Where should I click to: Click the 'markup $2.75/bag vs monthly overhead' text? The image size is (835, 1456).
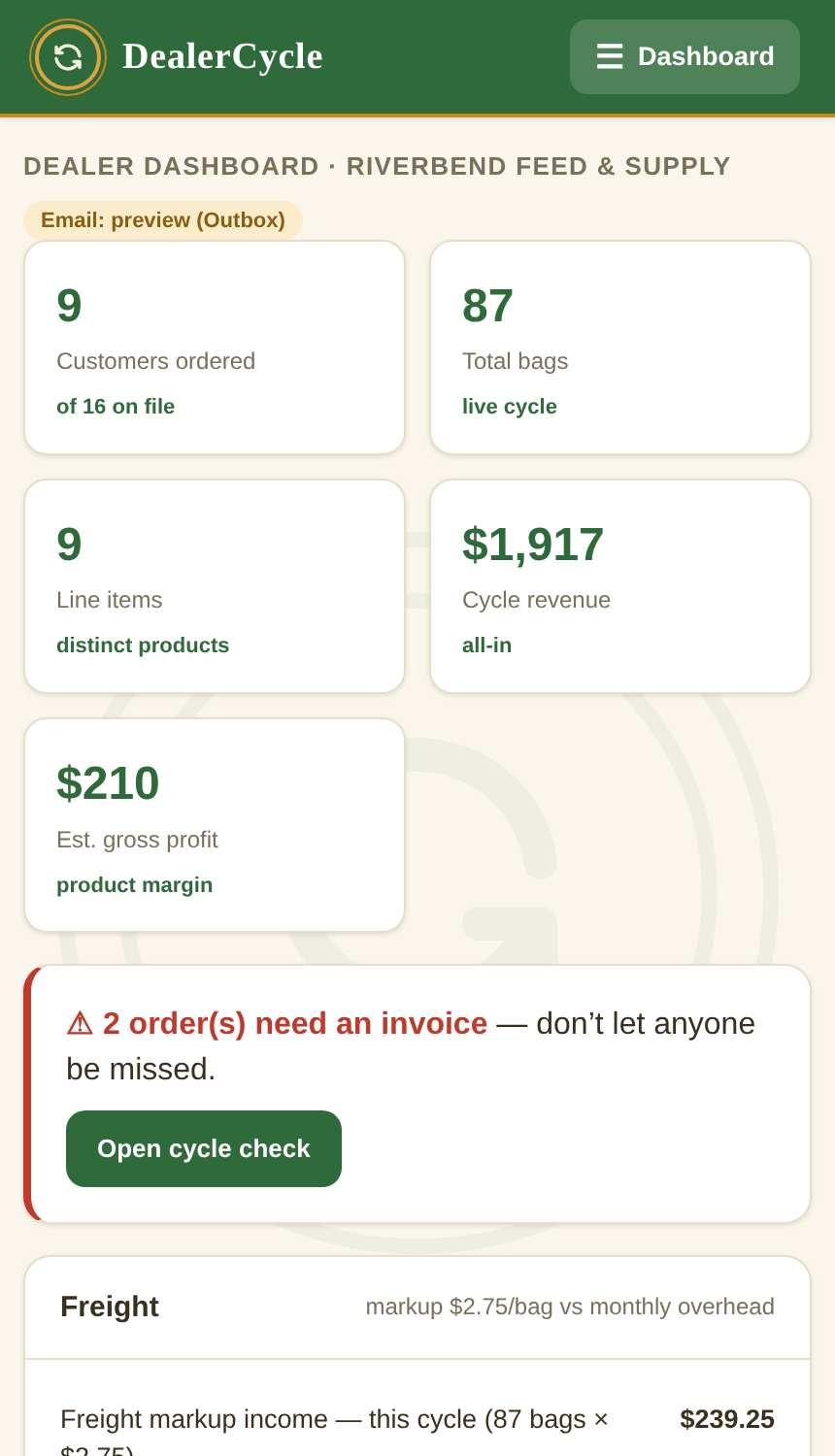tap(570, 1307)
